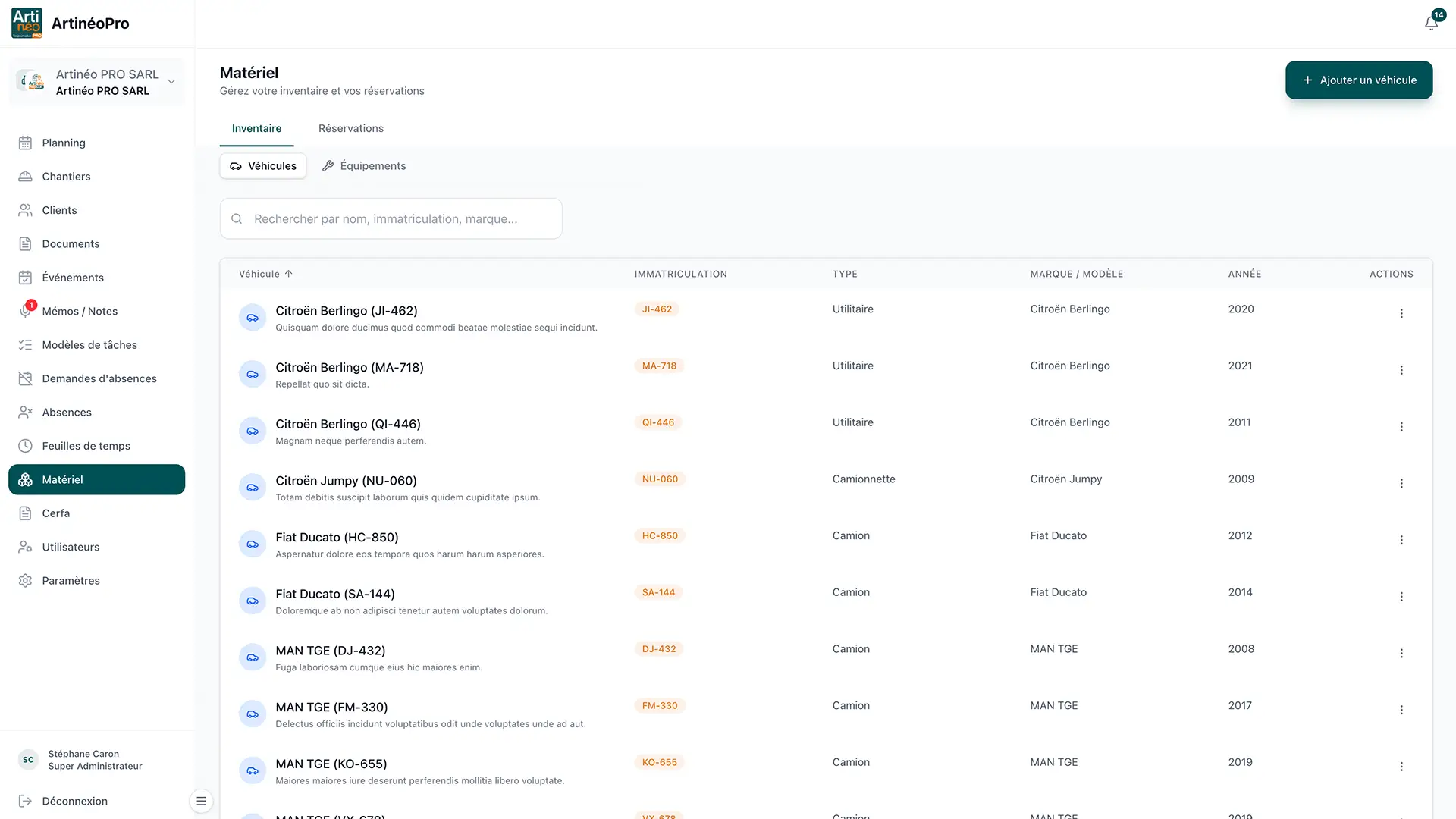This screenshot has width=1456, height=819.
Task: Open actions menu for MAN TGE (DJ-432)
Action: point(1401,653)
